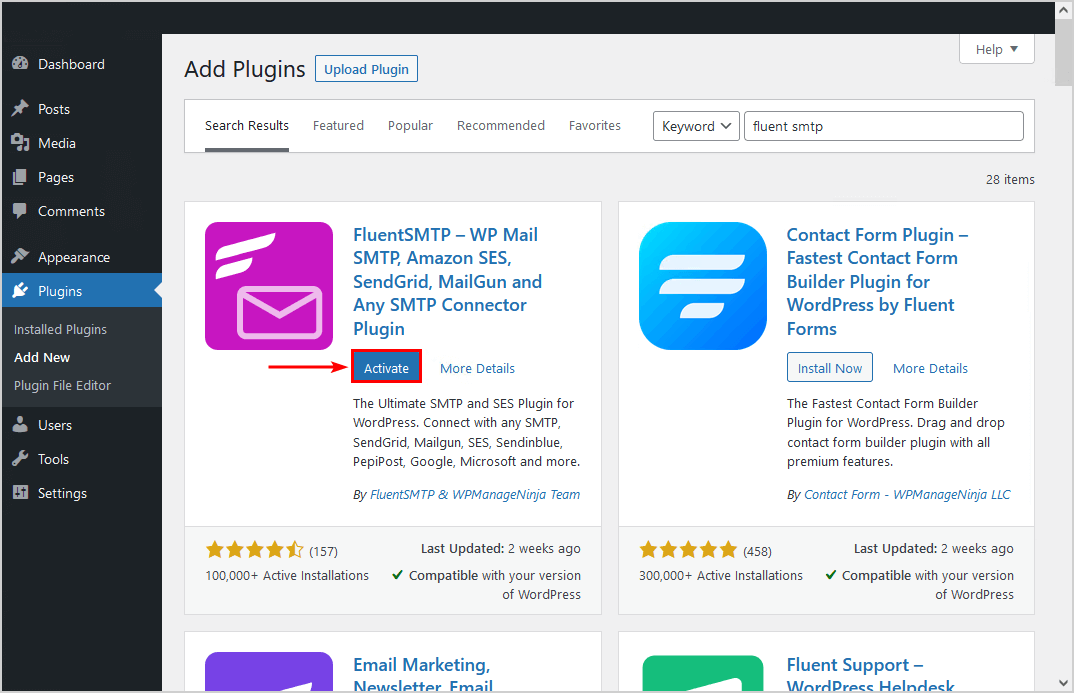Click the Settings sliders icon
This screenshot has height=693, width=1074.
coord(21,492)
